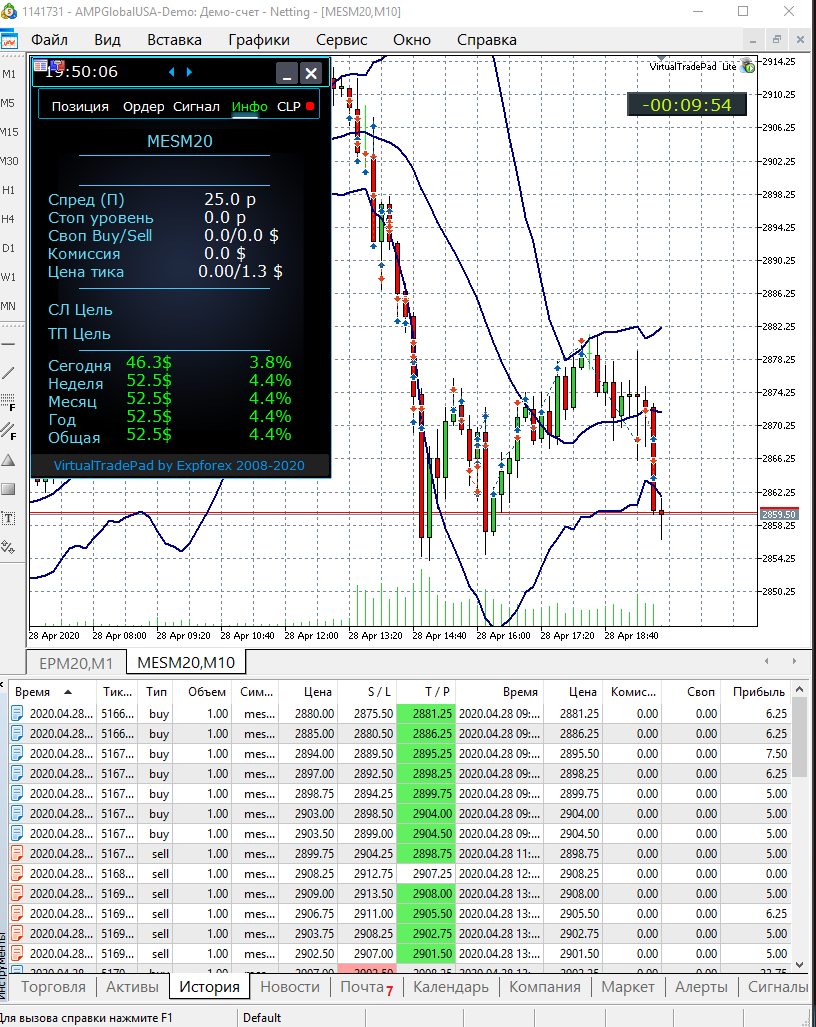
Task: Select the arrows and check marks tool
Action: click(8, 547)
